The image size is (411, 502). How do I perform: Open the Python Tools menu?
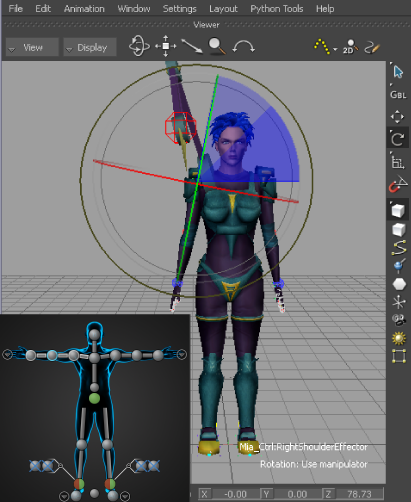(x=277, y=9)
